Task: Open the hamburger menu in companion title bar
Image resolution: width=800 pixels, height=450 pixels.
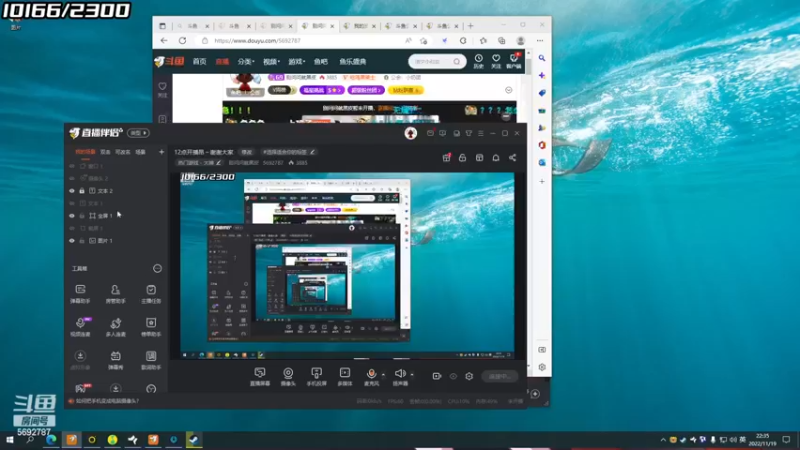Action: pos(481,133)
